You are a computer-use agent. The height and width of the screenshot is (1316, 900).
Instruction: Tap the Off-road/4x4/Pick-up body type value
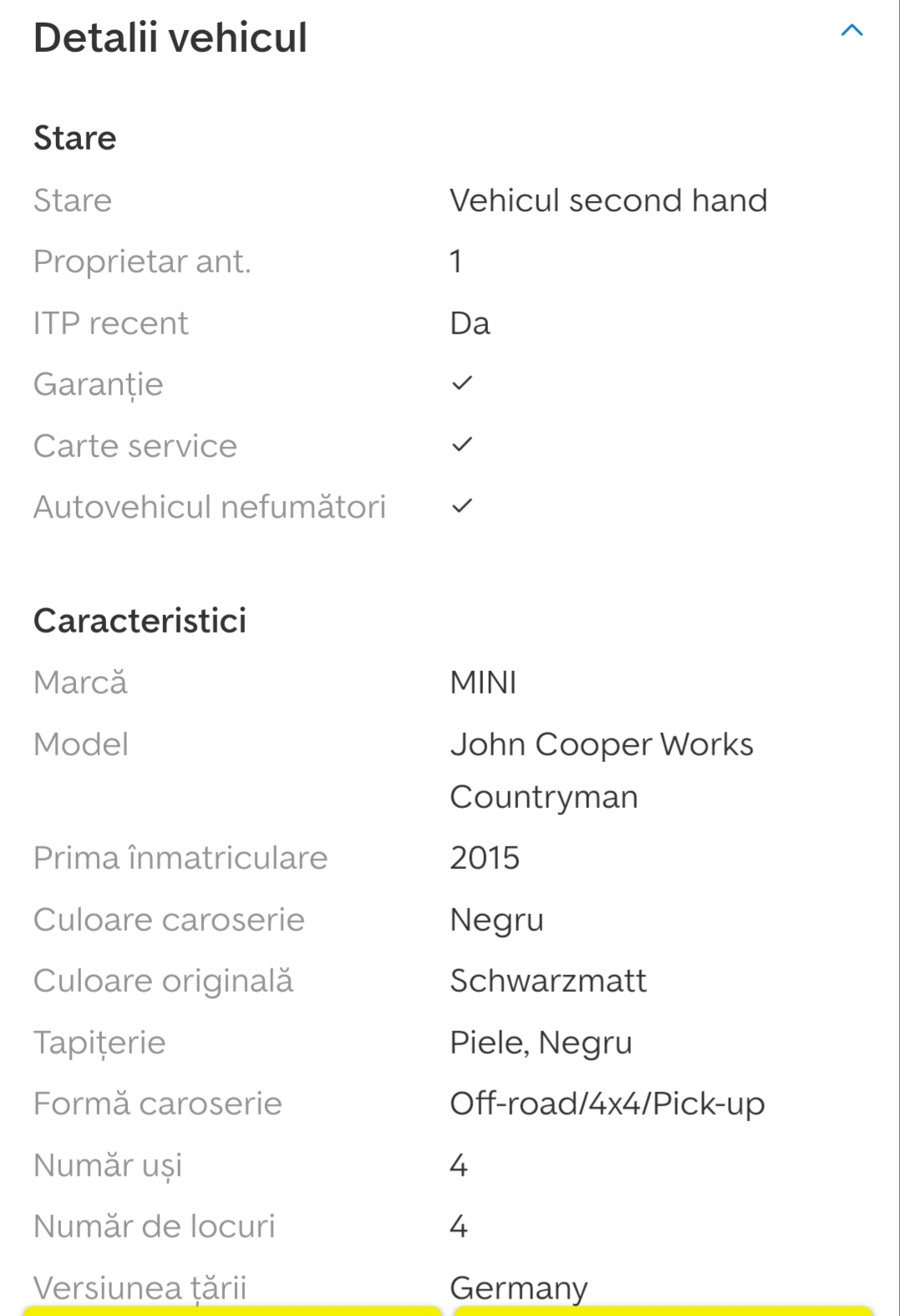(607, 1104)
